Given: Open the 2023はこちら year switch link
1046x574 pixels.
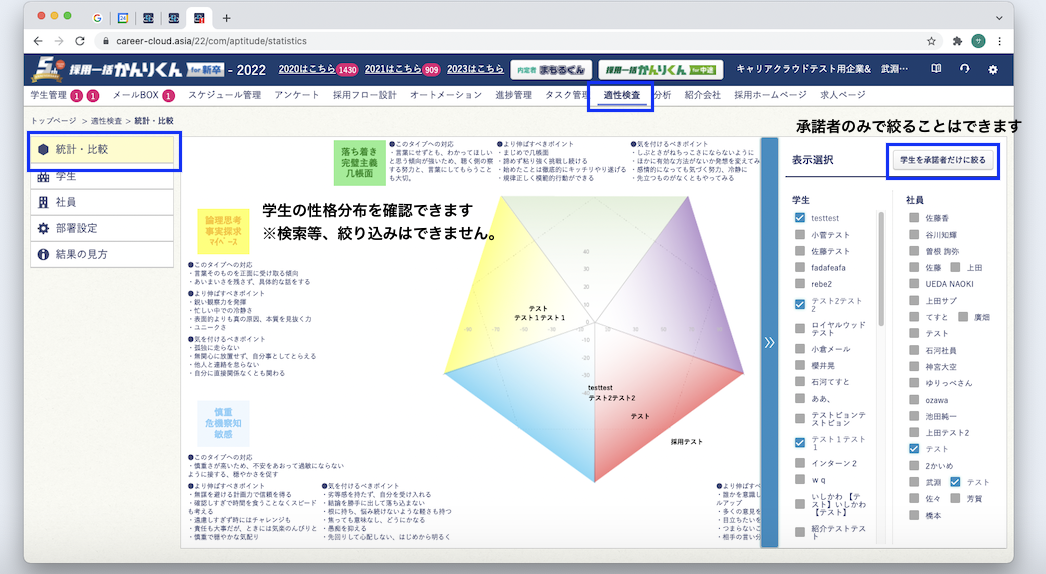Looking at the screenshot, I should [x=475, y=69].
